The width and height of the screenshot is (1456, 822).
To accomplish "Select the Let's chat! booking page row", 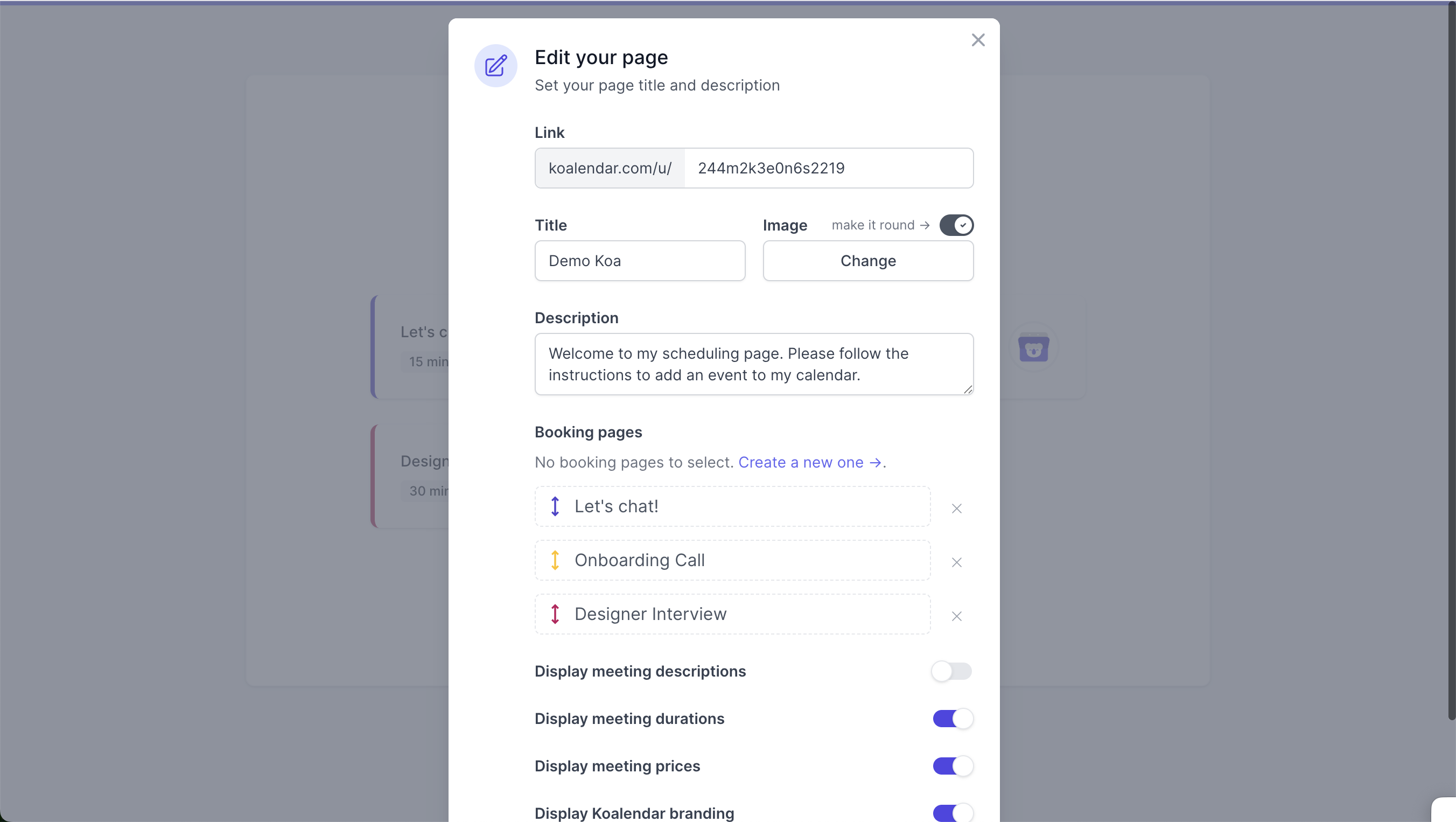I will coord(732,506).
